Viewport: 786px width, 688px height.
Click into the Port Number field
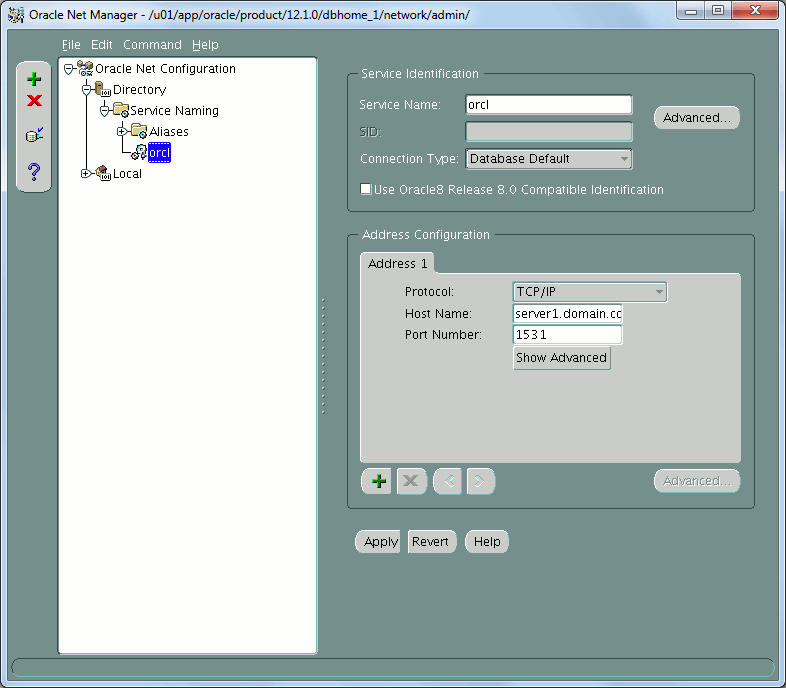coord(567,334)
